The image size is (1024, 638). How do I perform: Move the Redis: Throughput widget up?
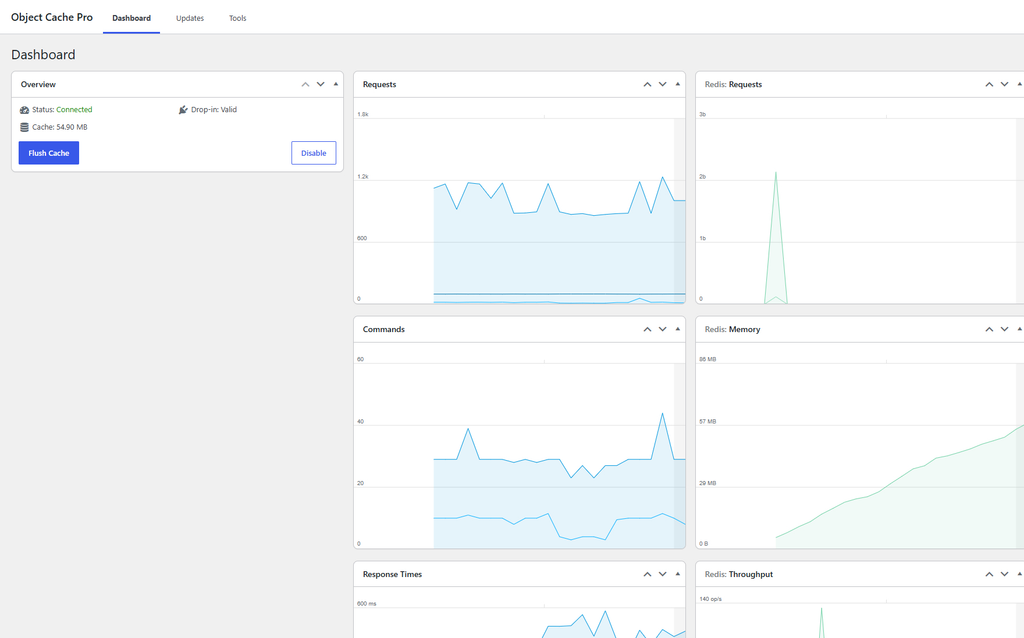[x=989, y=574]
